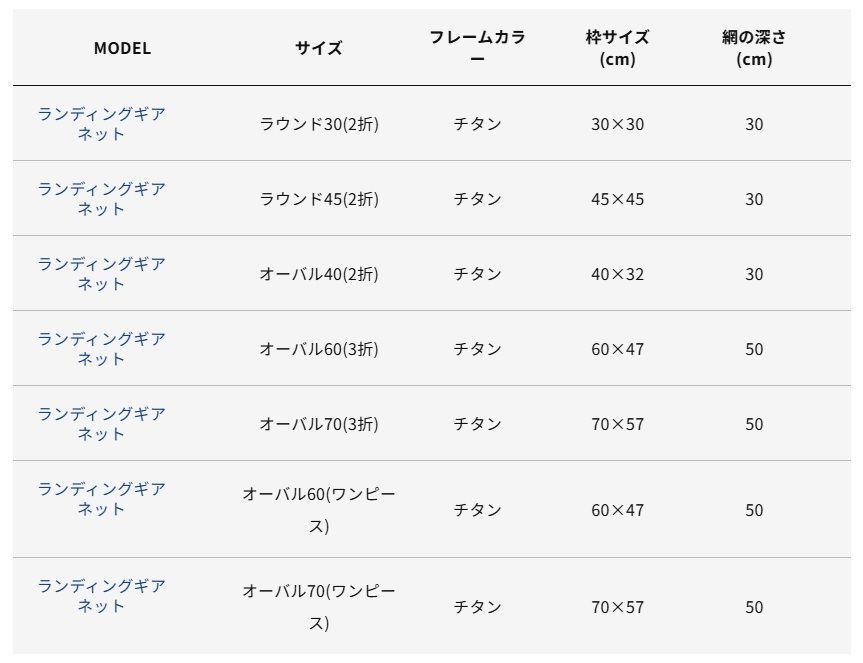The width and height of the screenshot is (863, 663).
Task: Open ランディングギアネット link for オーバル70(ワンピース)
Action: (101, 596)
